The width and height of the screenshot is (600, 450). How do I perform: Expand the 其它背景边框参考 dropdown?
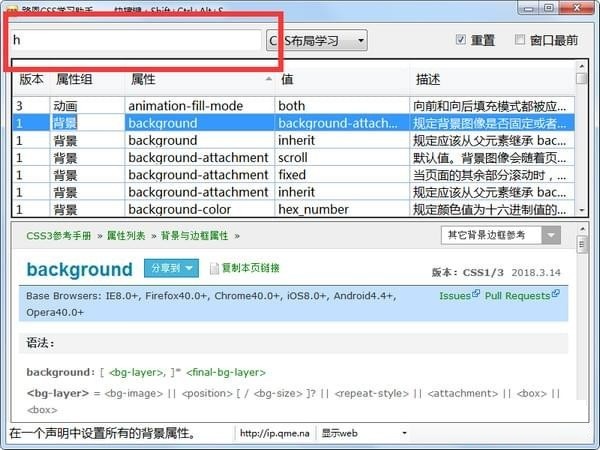click(552, 235)
